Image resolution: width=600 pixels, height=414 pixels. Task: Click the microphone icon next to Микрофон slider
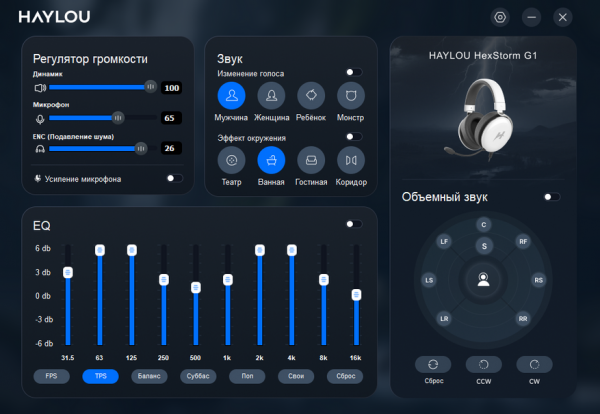[40, 119]
